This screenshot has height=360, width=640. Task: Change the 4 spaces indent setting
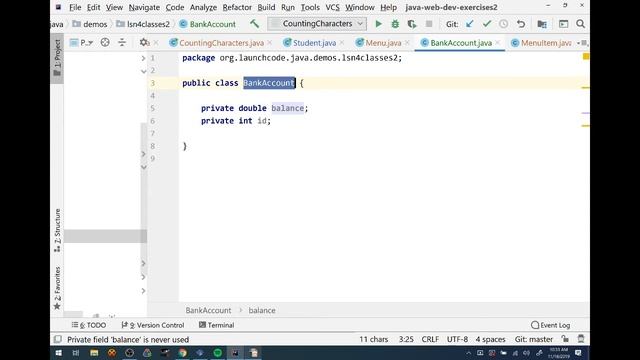[490, 339]
